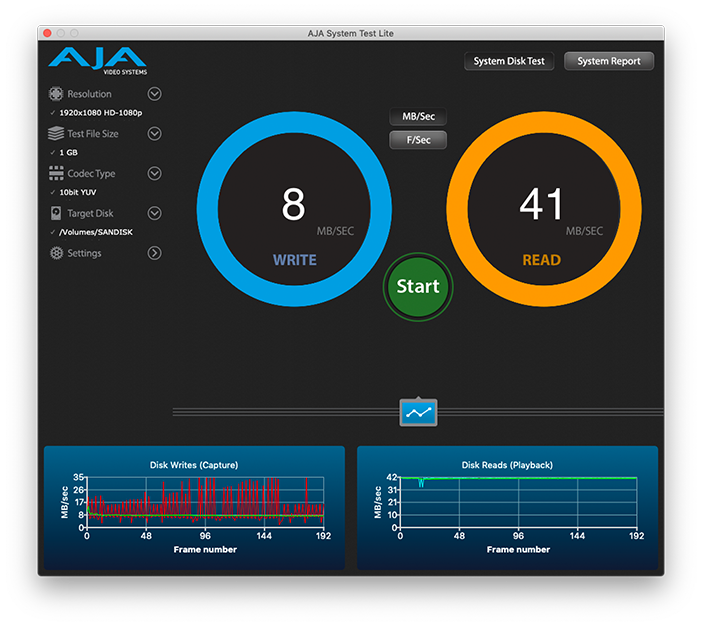
Task: Click the Target Disk label
Action: pyautogui.click(x=90, y=213)
